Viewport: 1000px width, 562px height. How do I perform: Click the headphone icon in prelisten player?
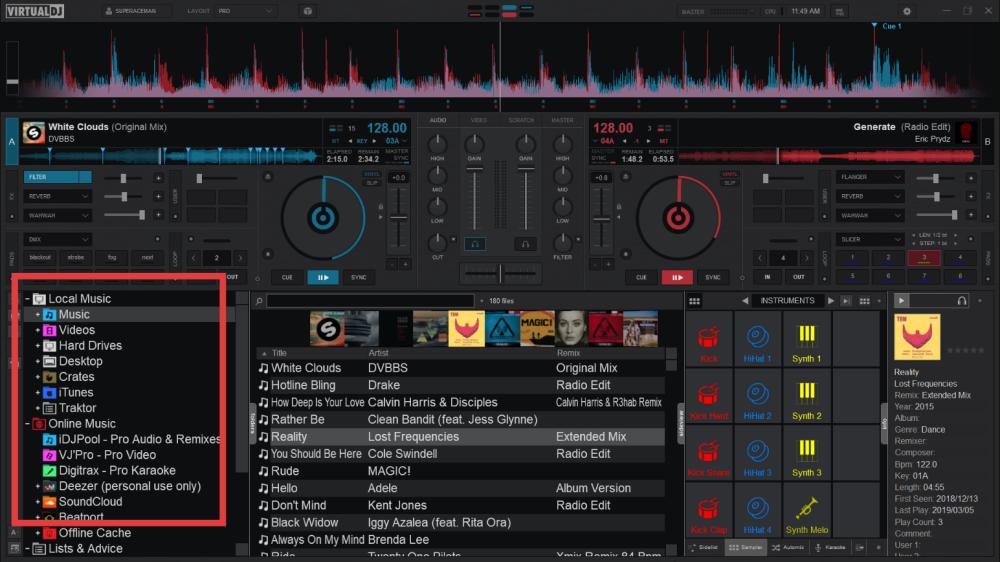pos(961,300)
